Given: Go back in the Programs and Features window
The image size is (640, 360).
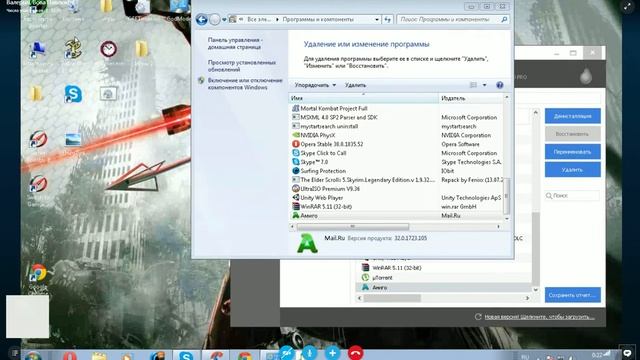Looking at the screenshot, I should point(202,19).
